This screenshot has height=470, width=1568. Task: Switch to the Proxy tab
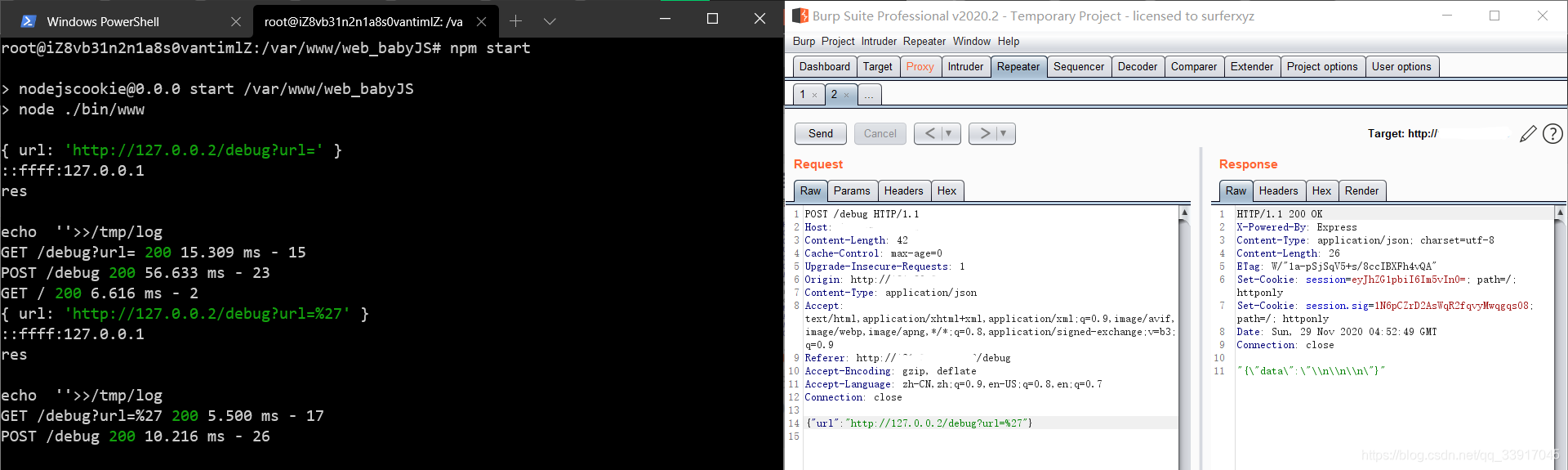coord(920,66)
